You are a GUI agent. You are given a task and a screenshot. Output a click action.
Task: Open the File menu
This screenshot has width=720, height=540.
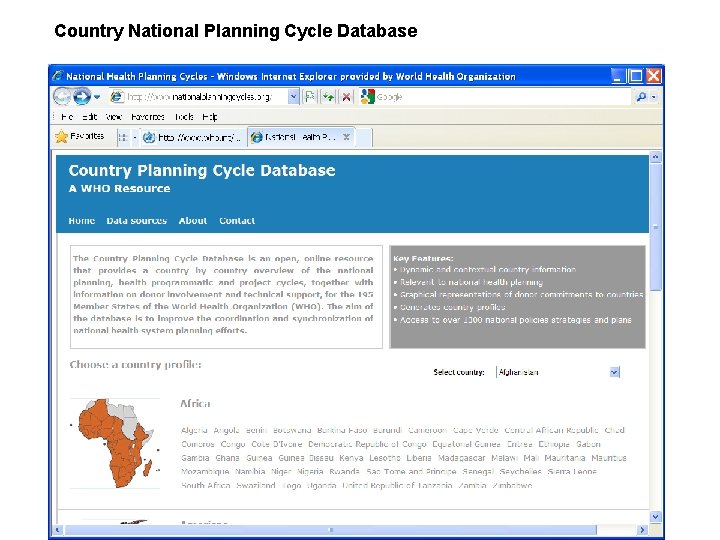67,117
